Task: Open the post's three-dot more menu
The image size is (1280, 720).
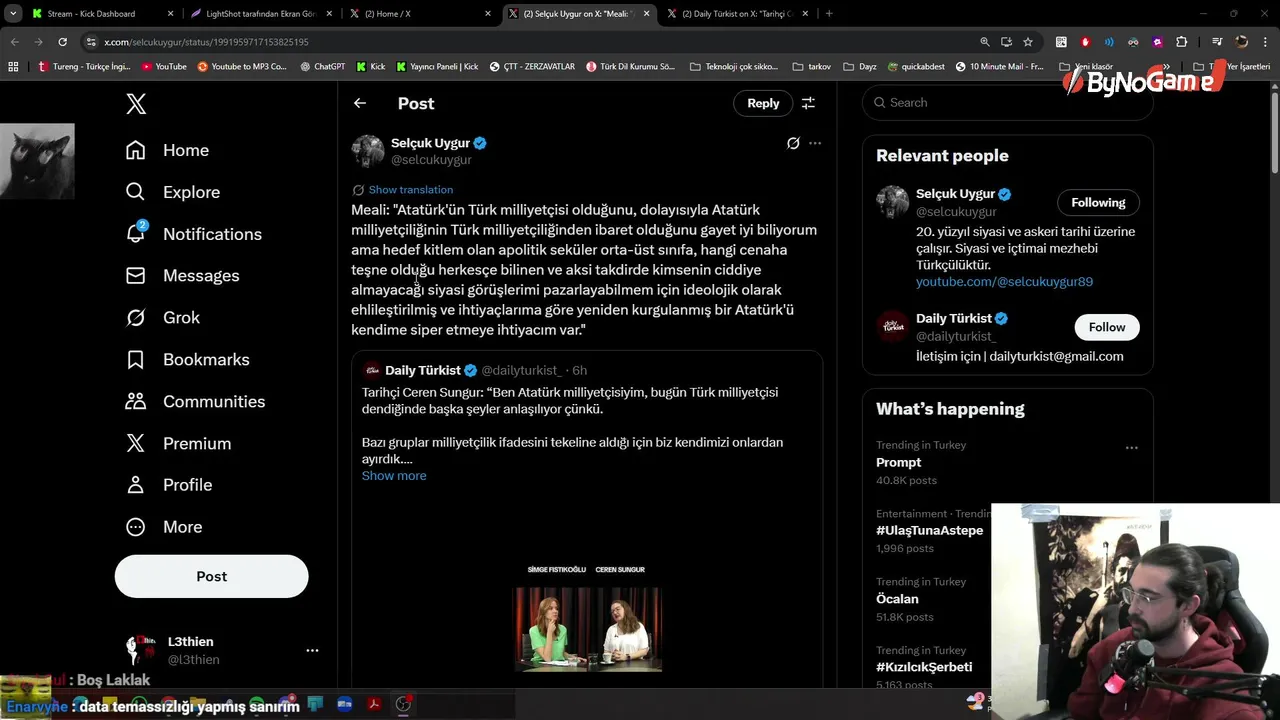Action: coord(815,143)
